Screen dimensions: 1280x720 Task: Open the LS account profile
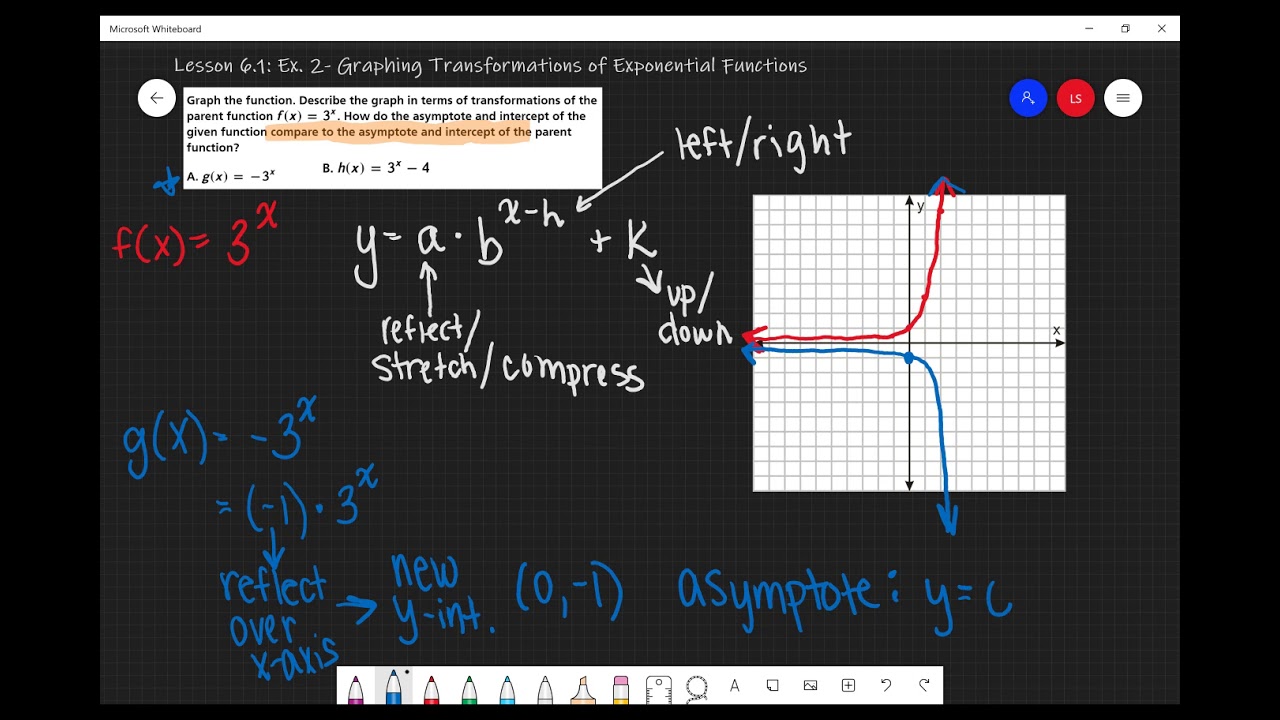(1076, 98)
